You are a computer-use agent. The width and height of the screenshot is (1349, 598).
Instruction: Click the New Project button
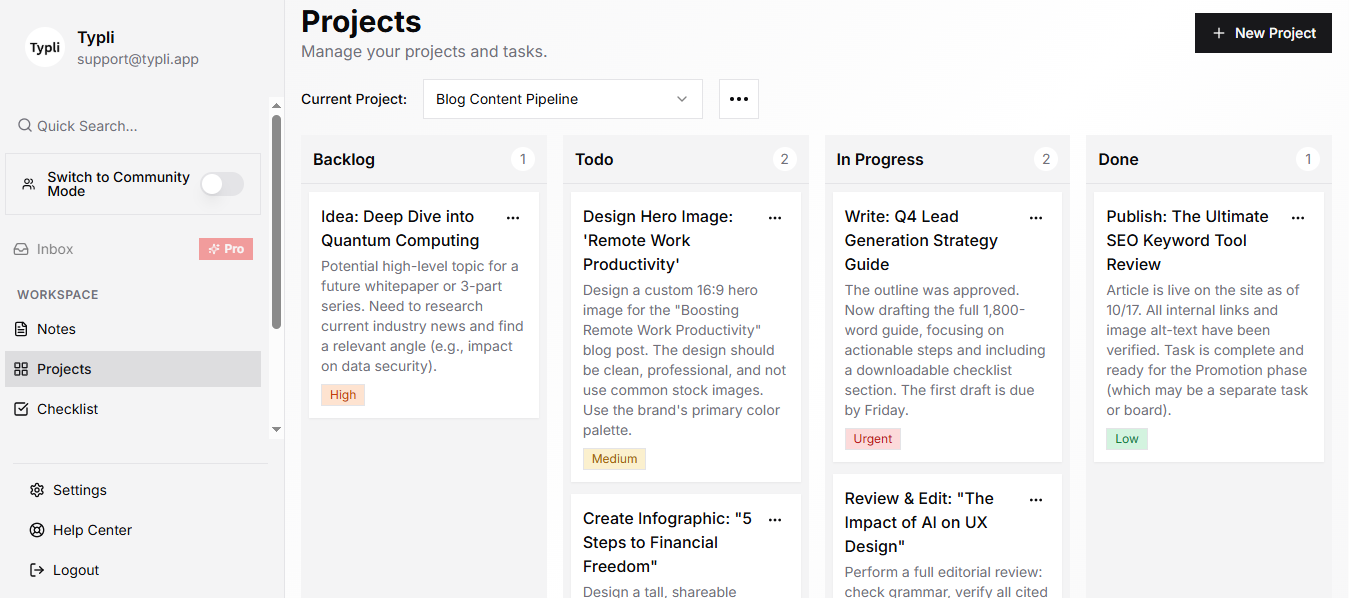point(1263,33)
